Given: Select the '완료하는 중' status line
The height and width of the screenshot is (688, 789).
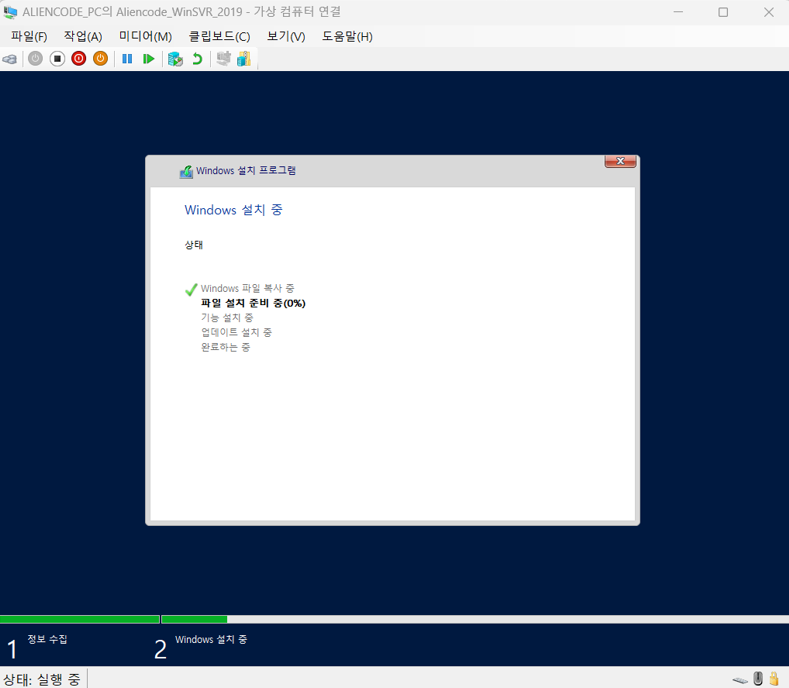Looking at the screenshot, I should coord(225,347).
